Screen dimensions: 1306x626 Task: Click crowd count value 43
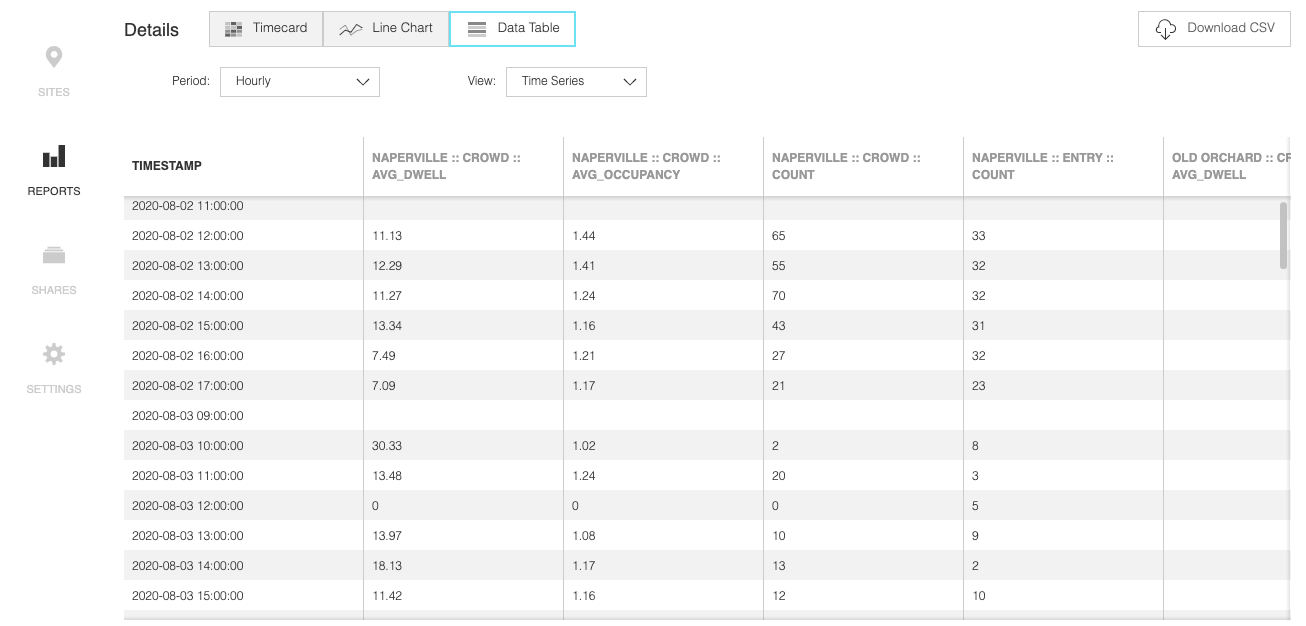tap(779, 326)
